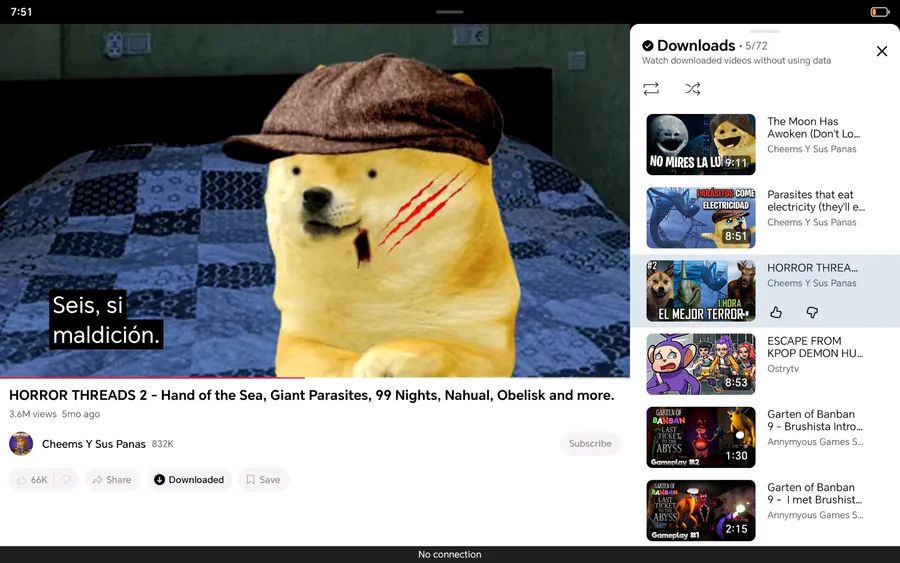Open Cheems Y Sus Panas channel avatar
The width and height of the screenshot is (900, 563).
[21, 444]
